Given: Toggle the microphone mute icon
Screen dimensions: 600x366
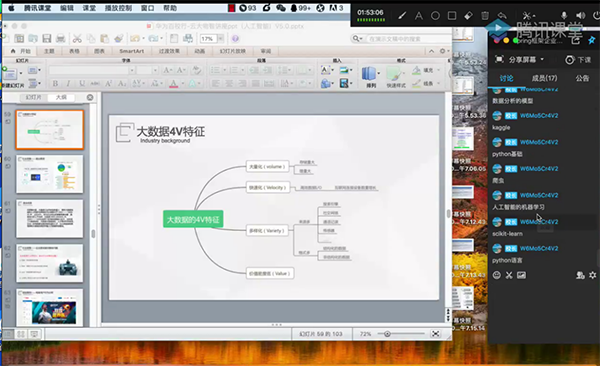Looking at the screenshot, I should pos(564,16).
